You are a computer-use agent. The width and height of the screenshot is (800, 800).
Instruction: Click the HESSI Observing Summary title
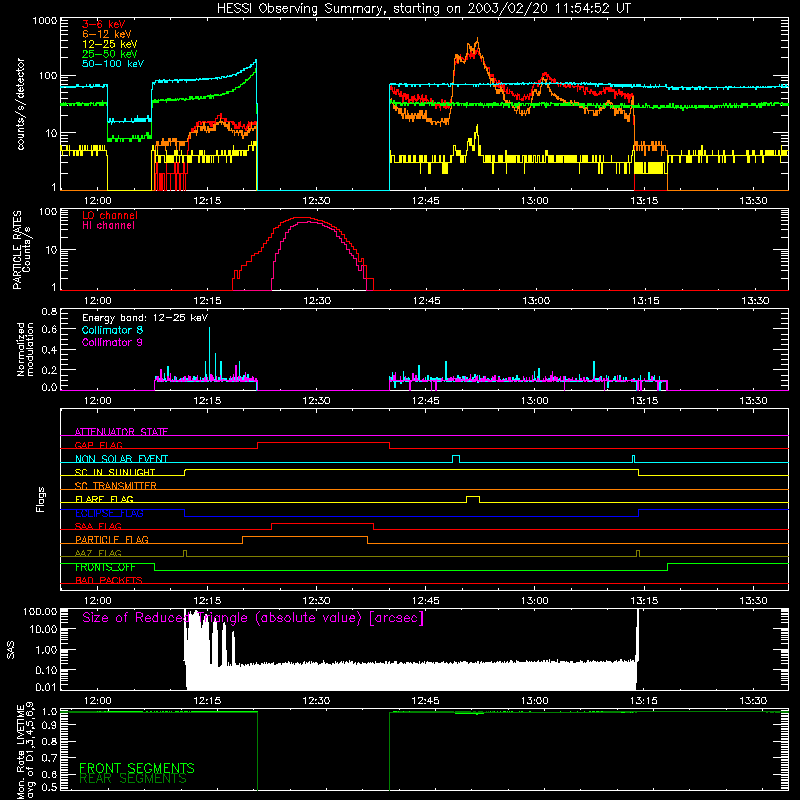423,9
